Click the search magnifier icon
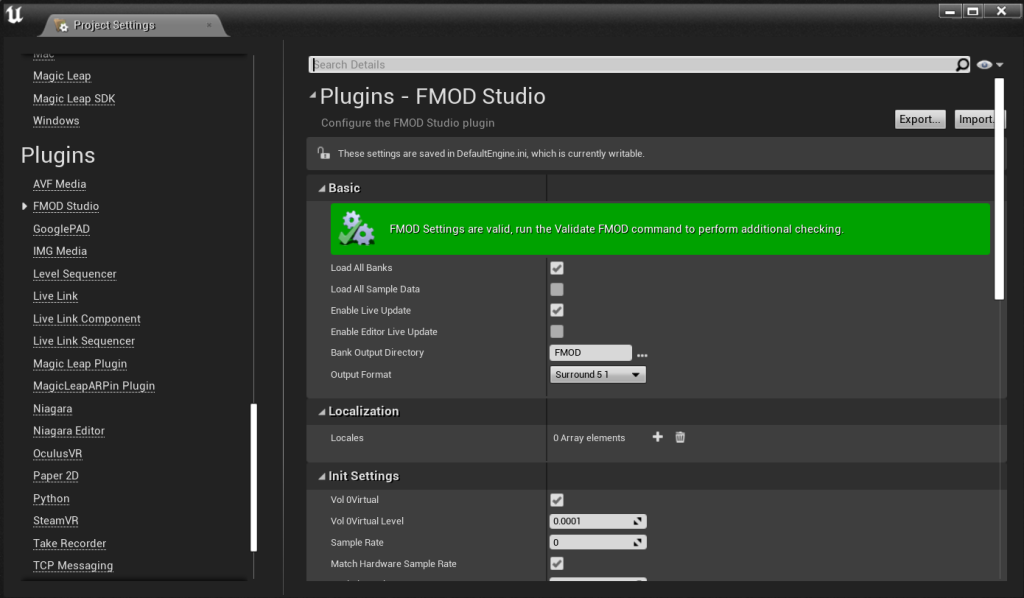 962,65
